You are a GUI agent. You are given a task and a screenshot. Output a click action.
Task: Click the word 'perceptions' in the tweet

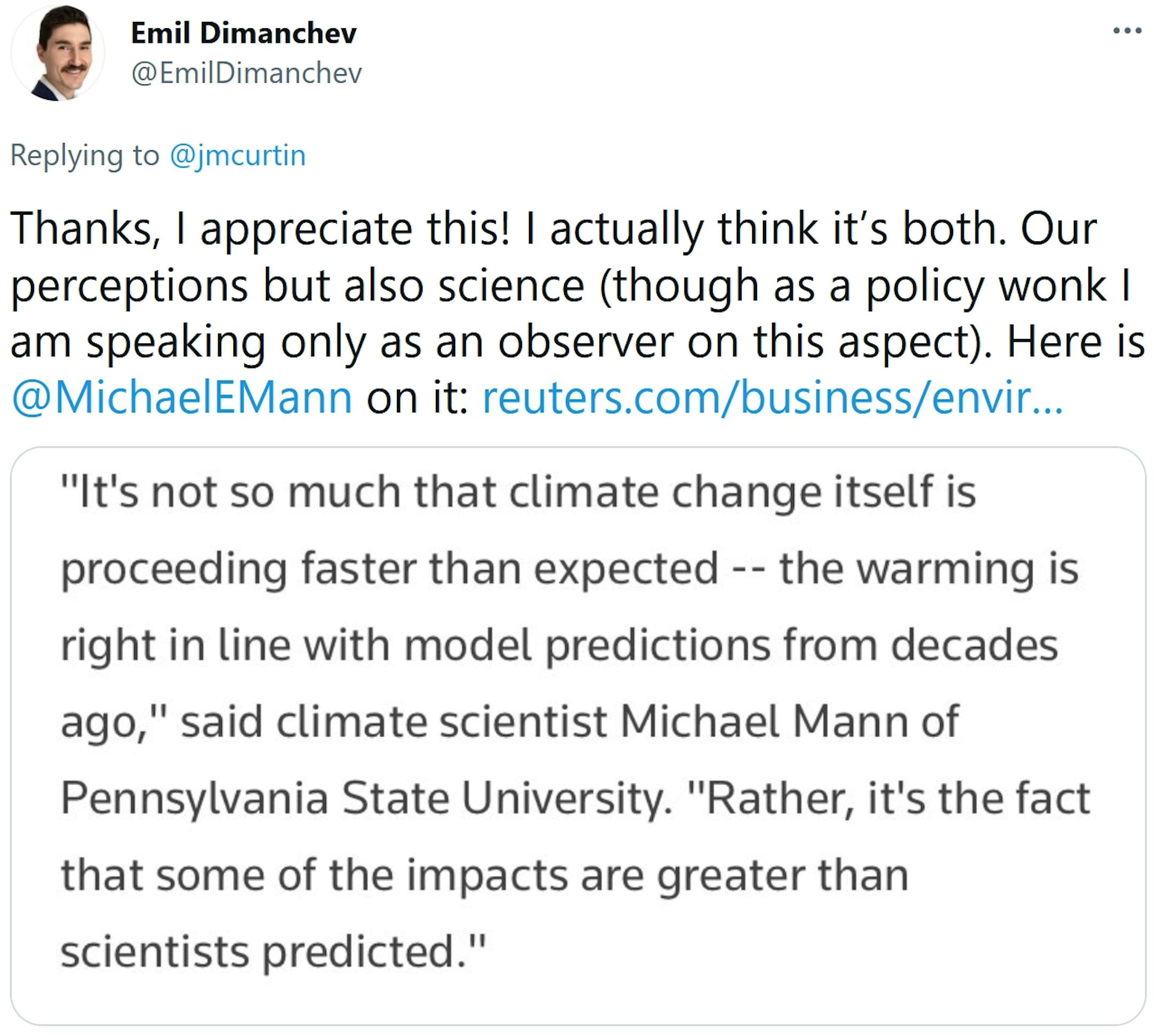[x=129, y=285]
